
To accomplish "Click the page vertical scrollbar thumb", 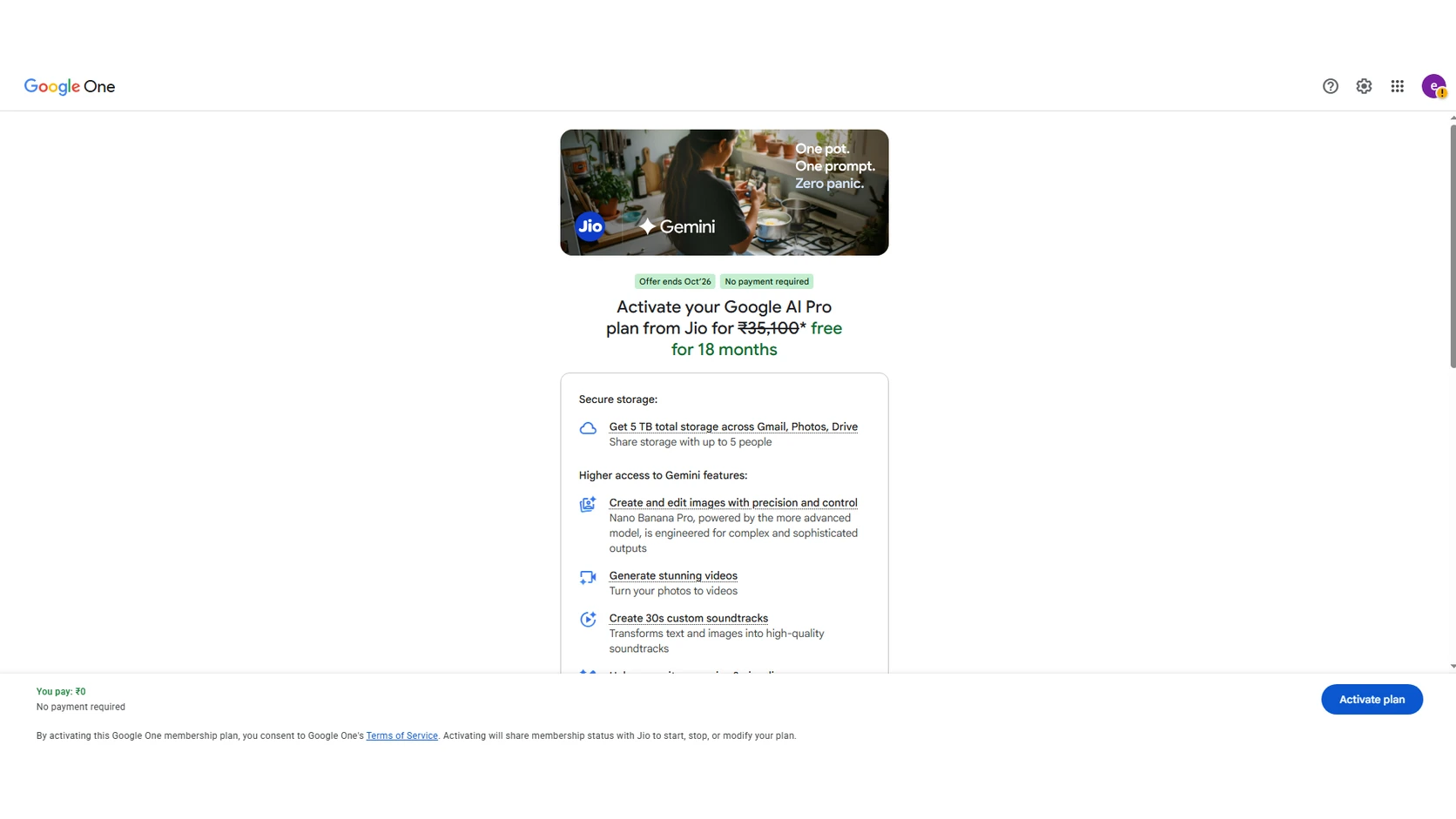I will point(1452,246).
